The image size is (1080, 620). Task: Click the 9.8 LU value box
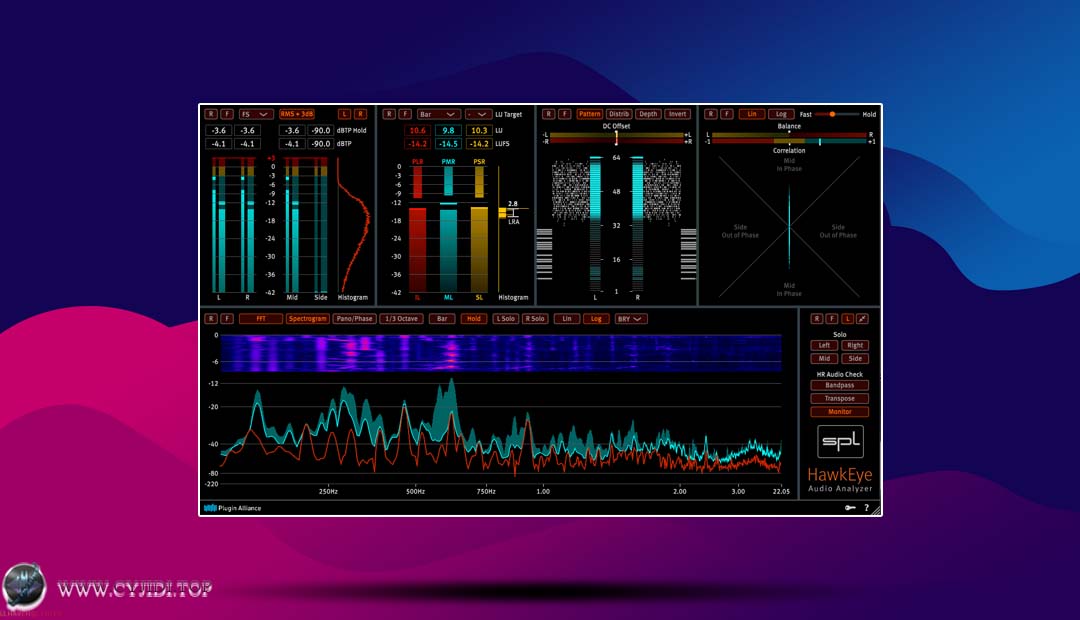point(448,130)
